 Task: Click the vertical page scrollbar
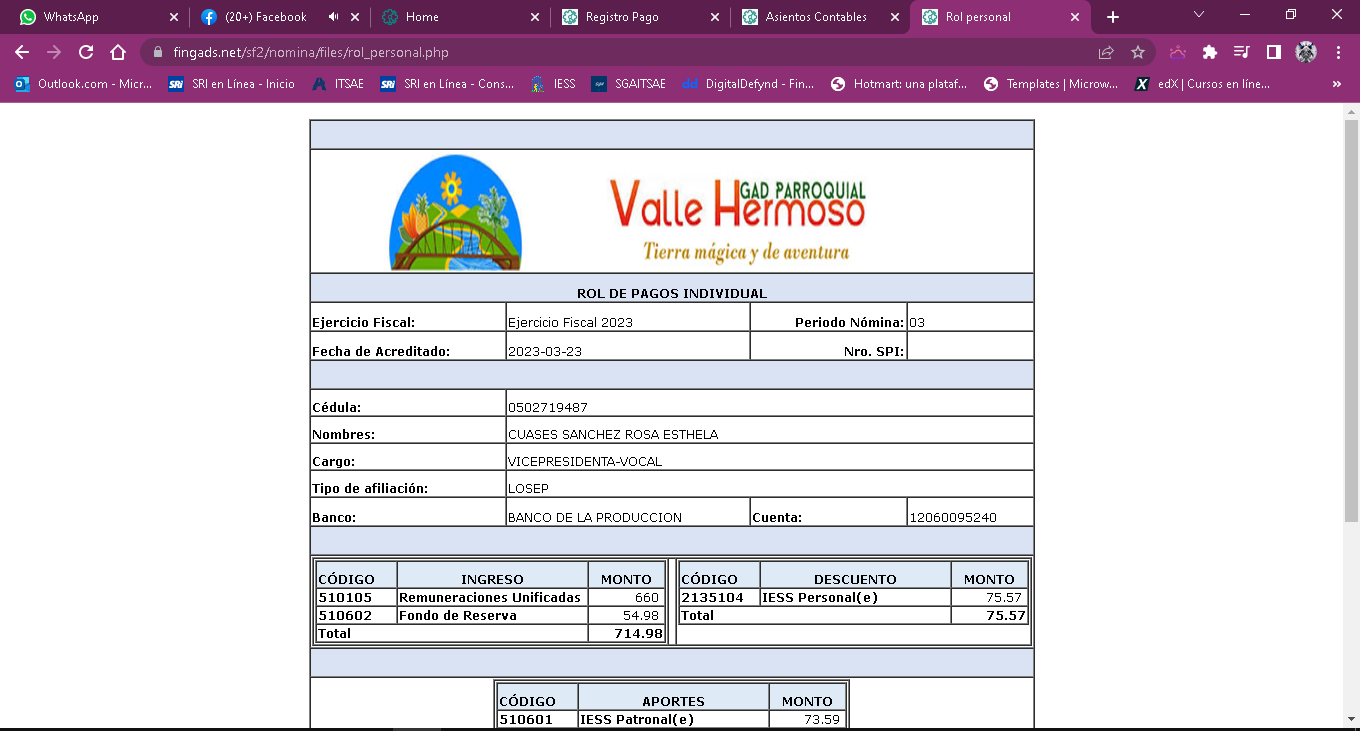point(1351,320)
